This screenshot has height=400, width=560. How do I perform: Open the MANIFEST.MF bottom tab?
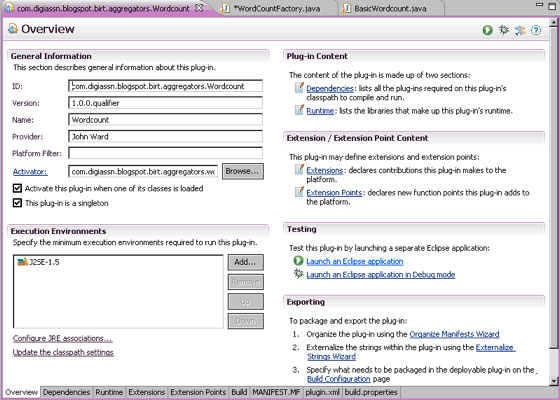point(276,392)
